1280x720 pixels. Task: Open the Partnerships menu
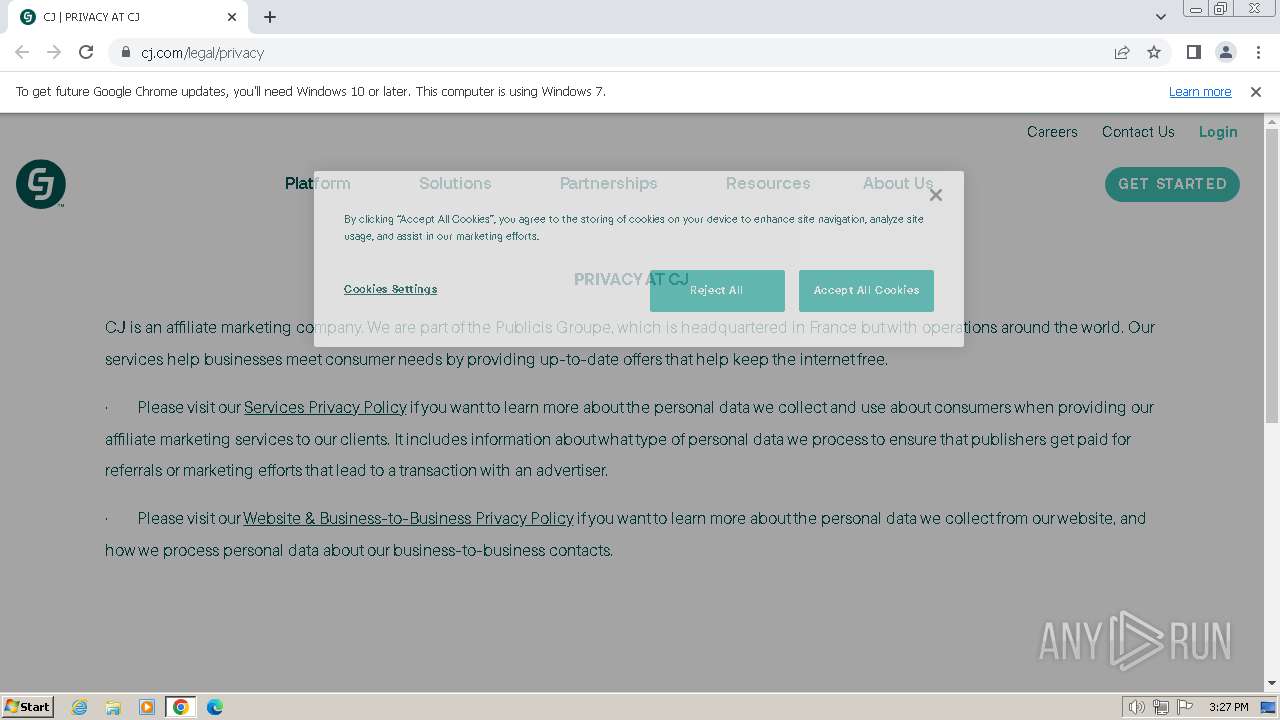pyautogui.click(x=609, y=184)
